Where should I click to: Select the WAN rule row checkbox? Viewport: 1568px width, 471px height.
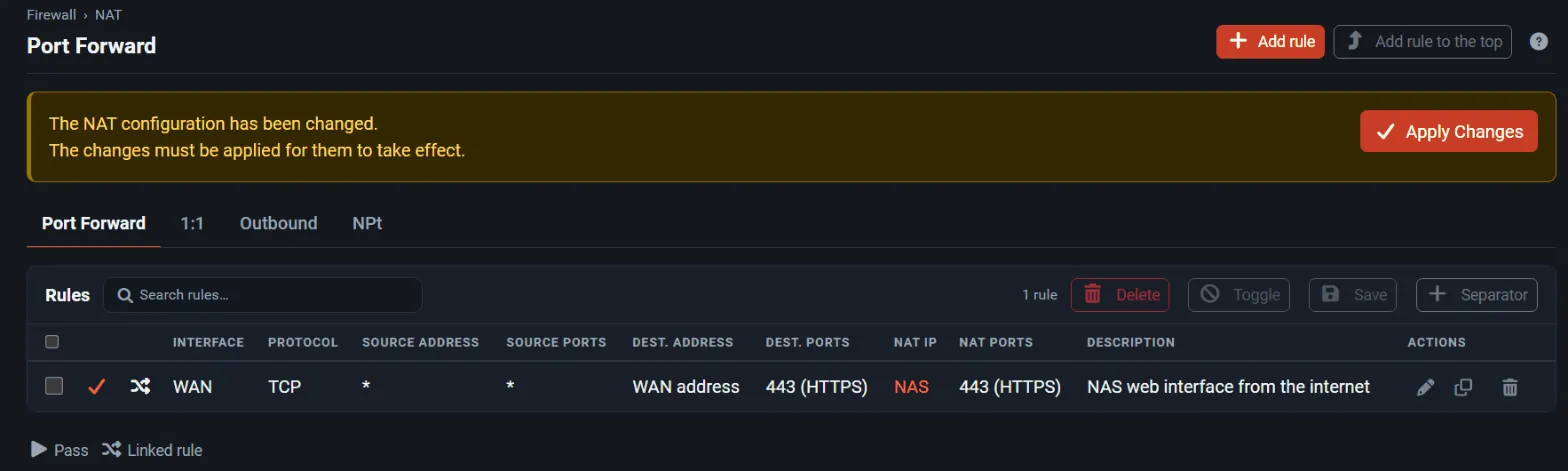(x=54, y=386)
